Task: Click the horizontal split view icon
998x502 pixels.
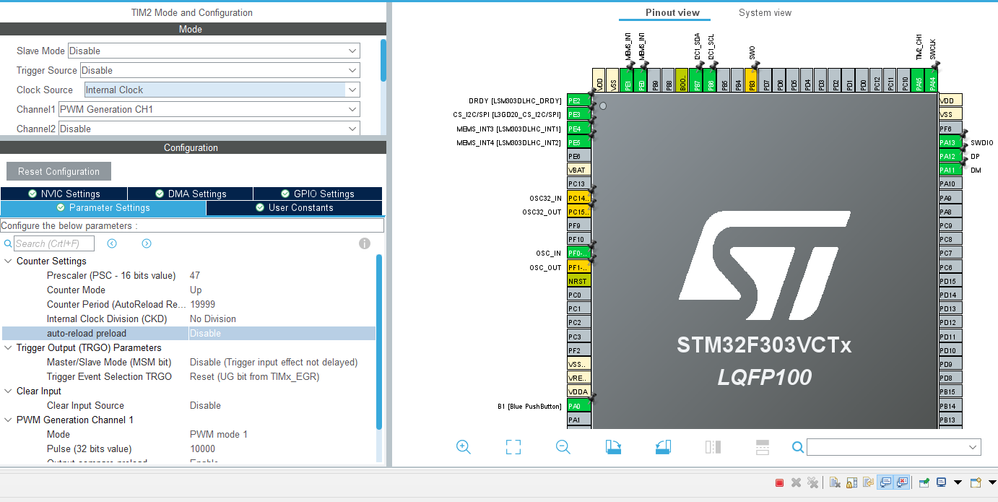Action: (763, 447)
